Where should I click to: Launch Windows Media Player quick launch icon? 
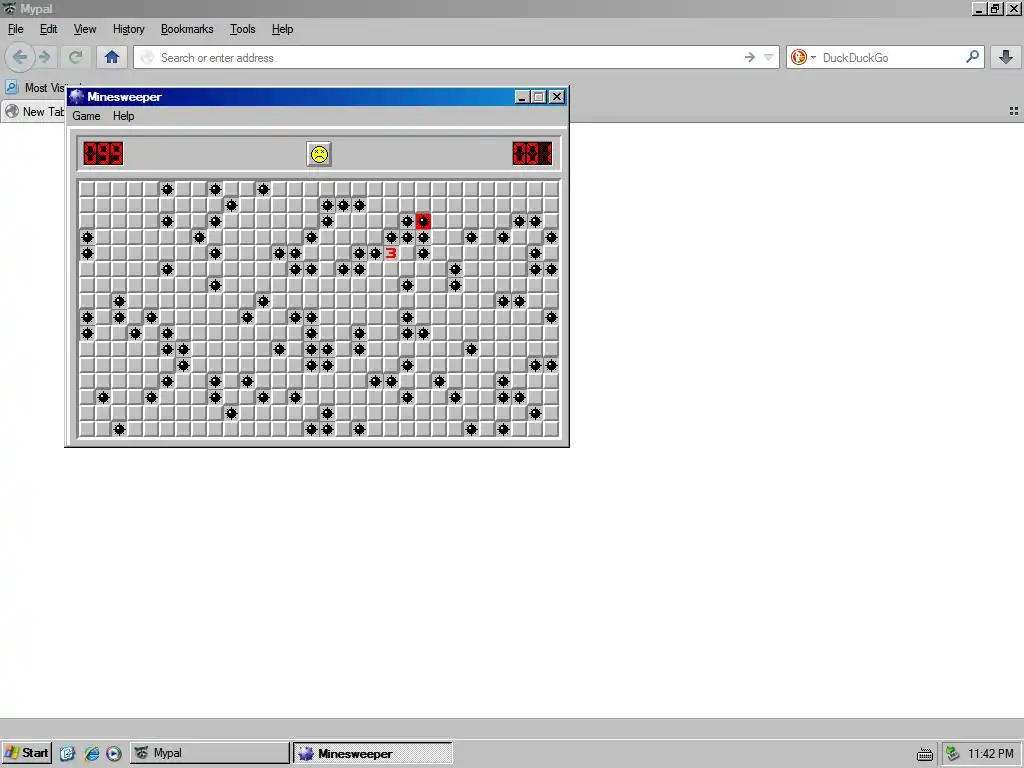click(x=114, y=754)
